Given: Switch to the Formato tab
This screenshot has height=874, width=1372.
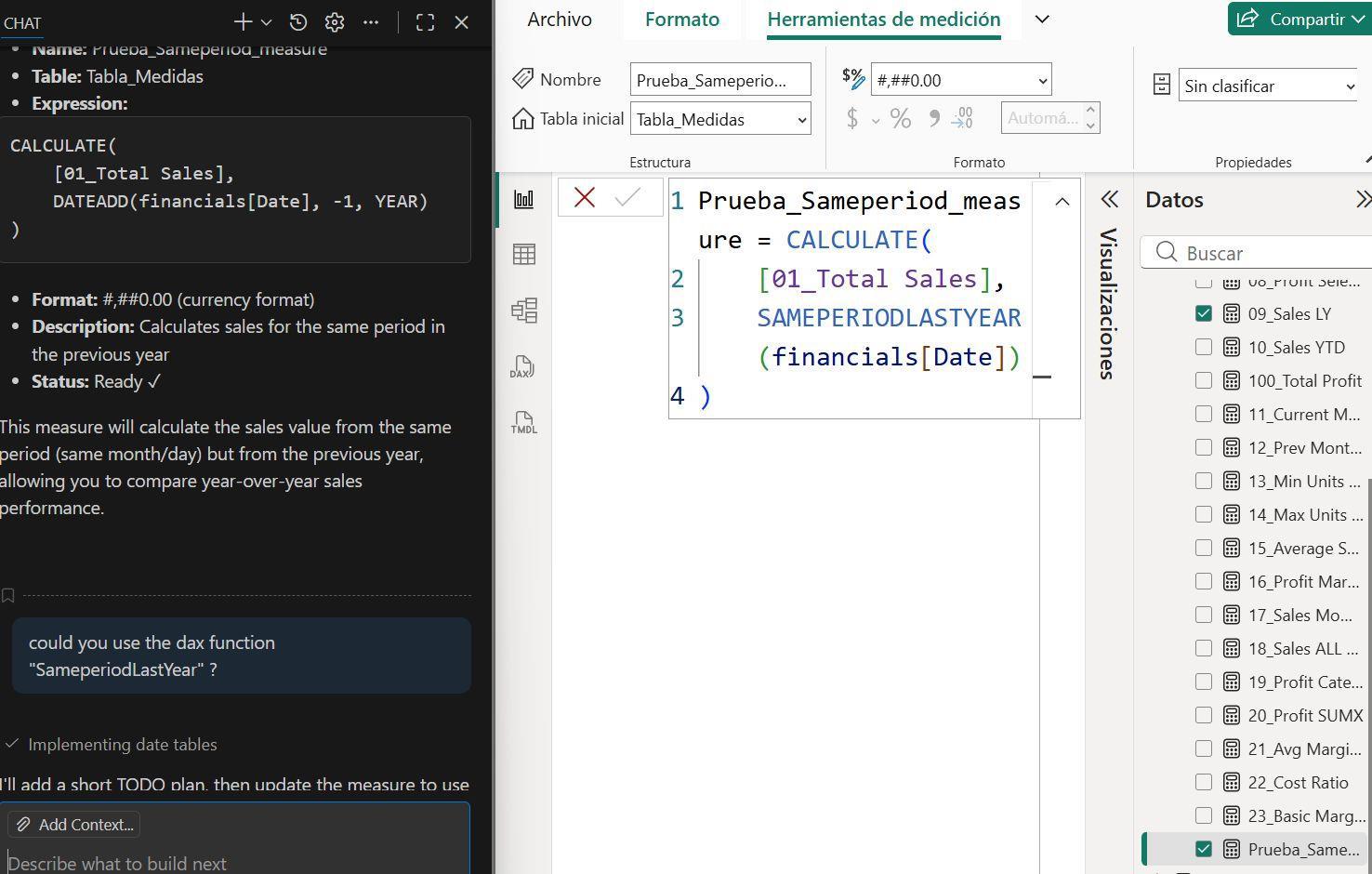Looking at the screenshot, I should coord(682,20).
